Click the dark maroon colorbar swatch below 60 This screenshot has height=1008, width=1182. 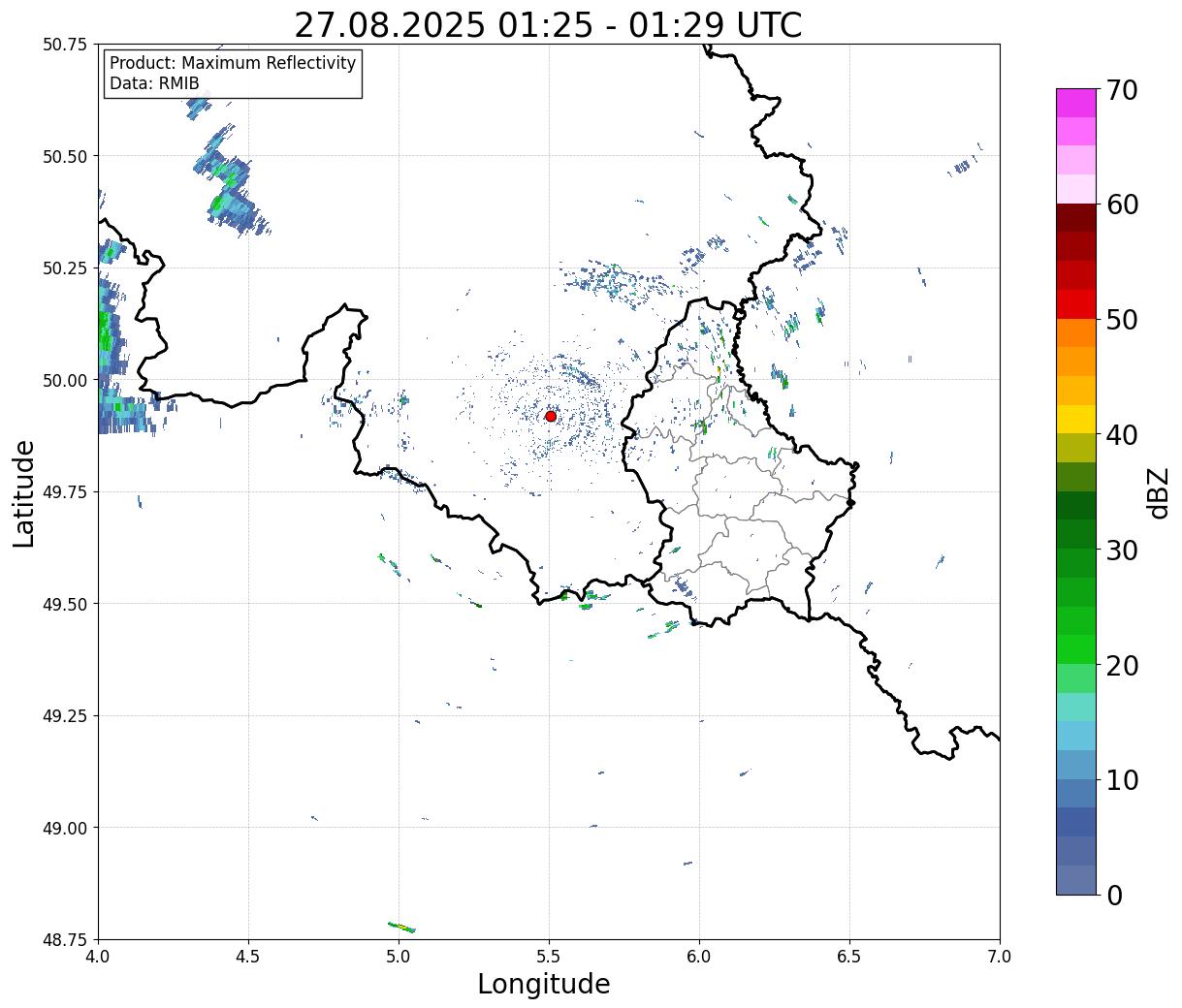click(x=1076, y=218)
